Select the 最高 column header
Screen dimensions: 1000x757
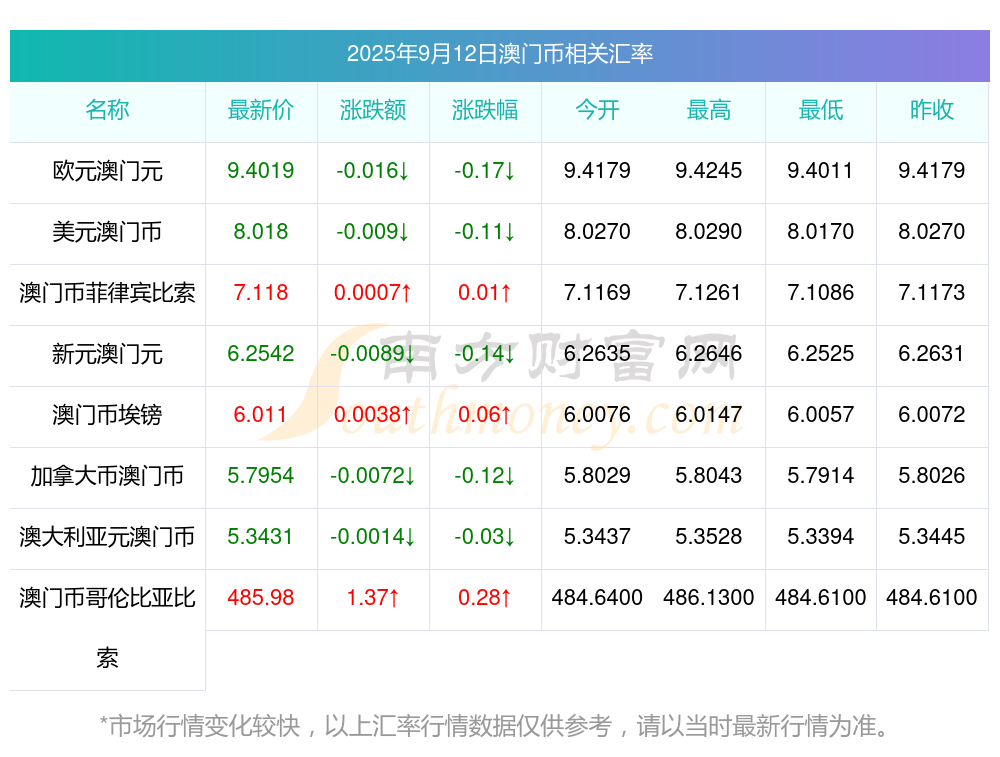[709, 111]
